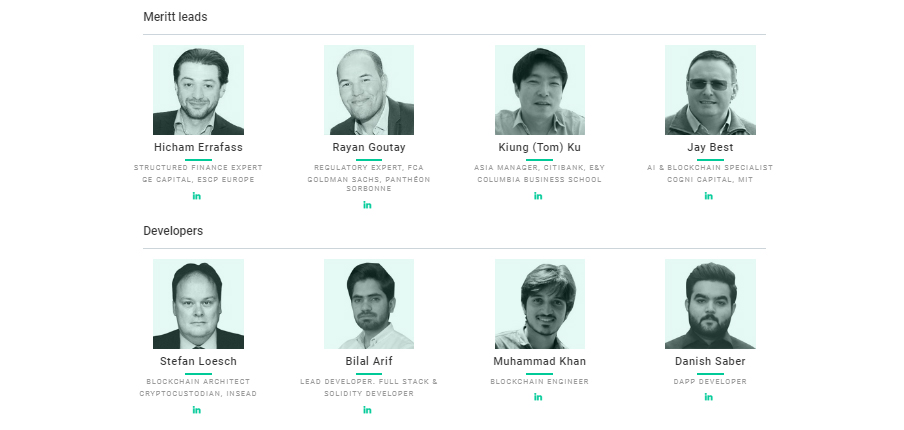Image resolution: width=904 pixels, height=430 pixels.
Task: Click the name Bilal Arif
Action: [369, 361]
